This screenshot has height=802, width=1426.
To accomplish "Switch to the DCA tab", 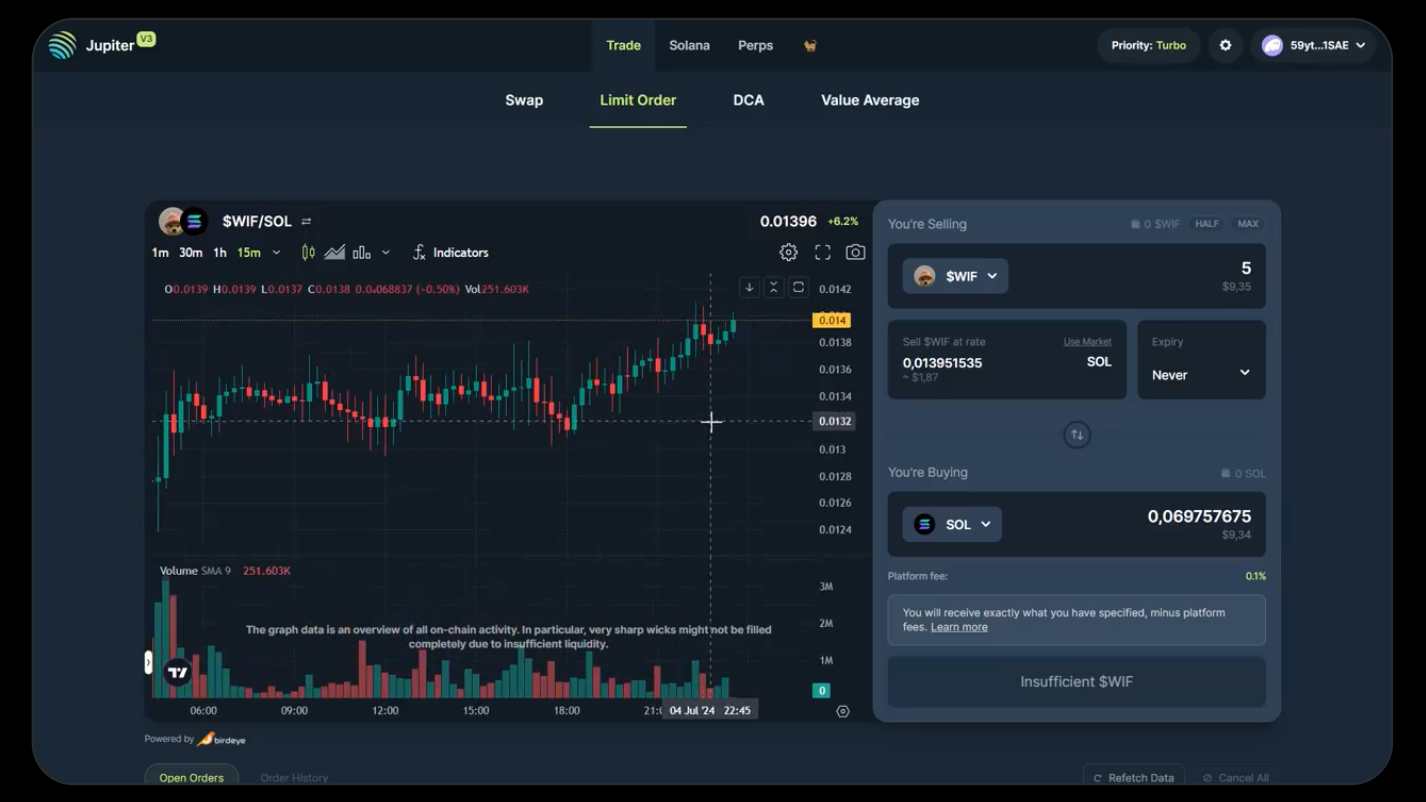I will (x=748, y=100).
